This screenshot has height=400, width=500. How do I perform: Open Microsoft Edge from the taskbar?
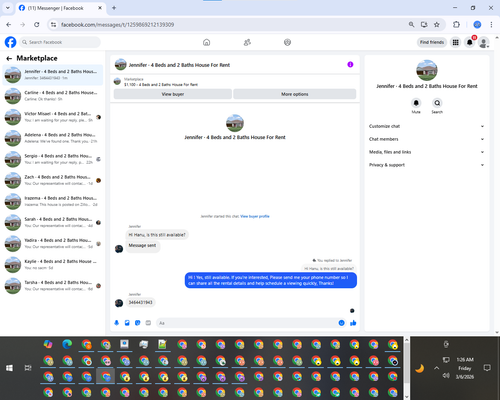coord(67,344)
